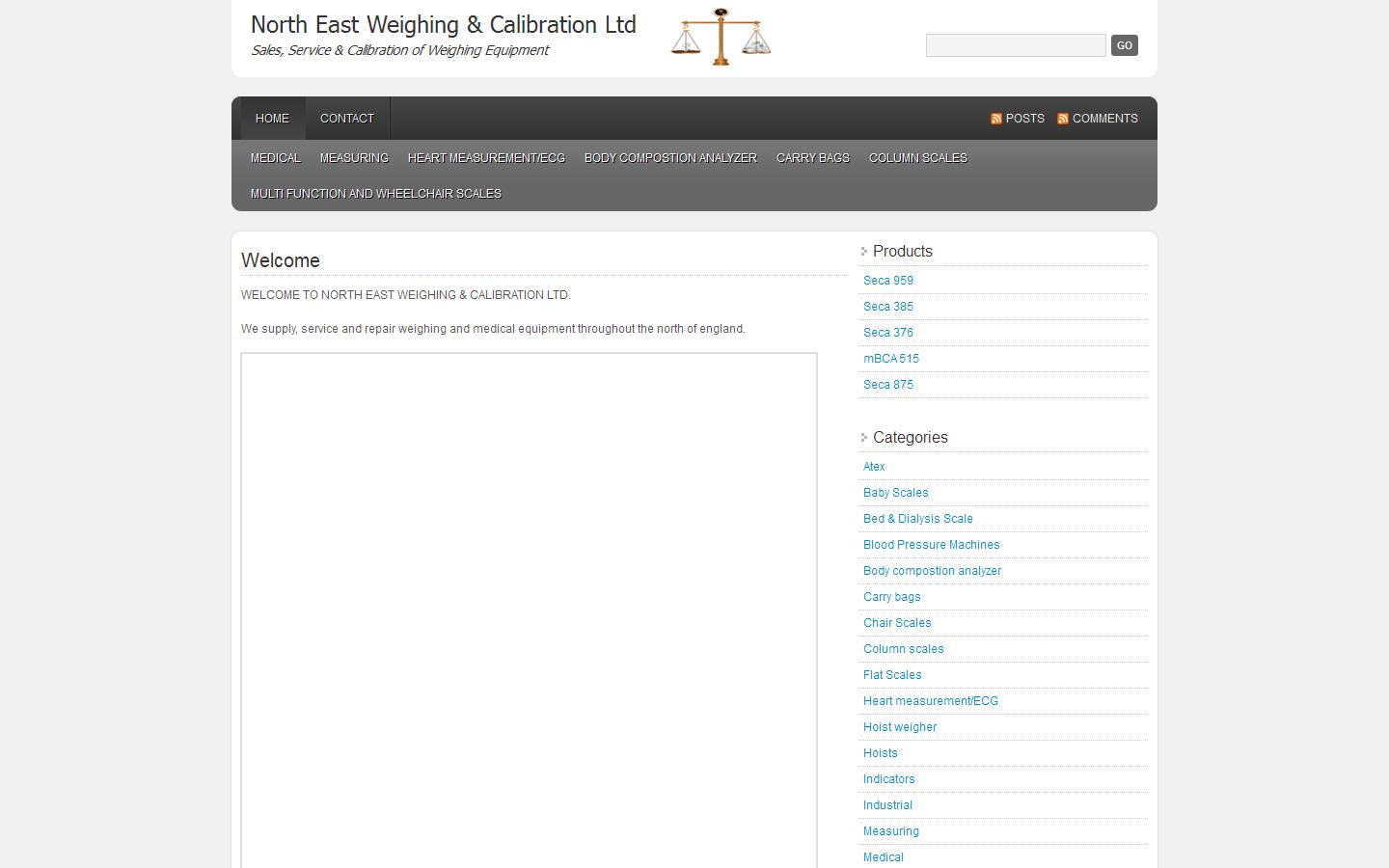The width and height of the screenshot is (1389, 868).
Task: Click the Posts RSS feed icon
Action: point(995,118)
